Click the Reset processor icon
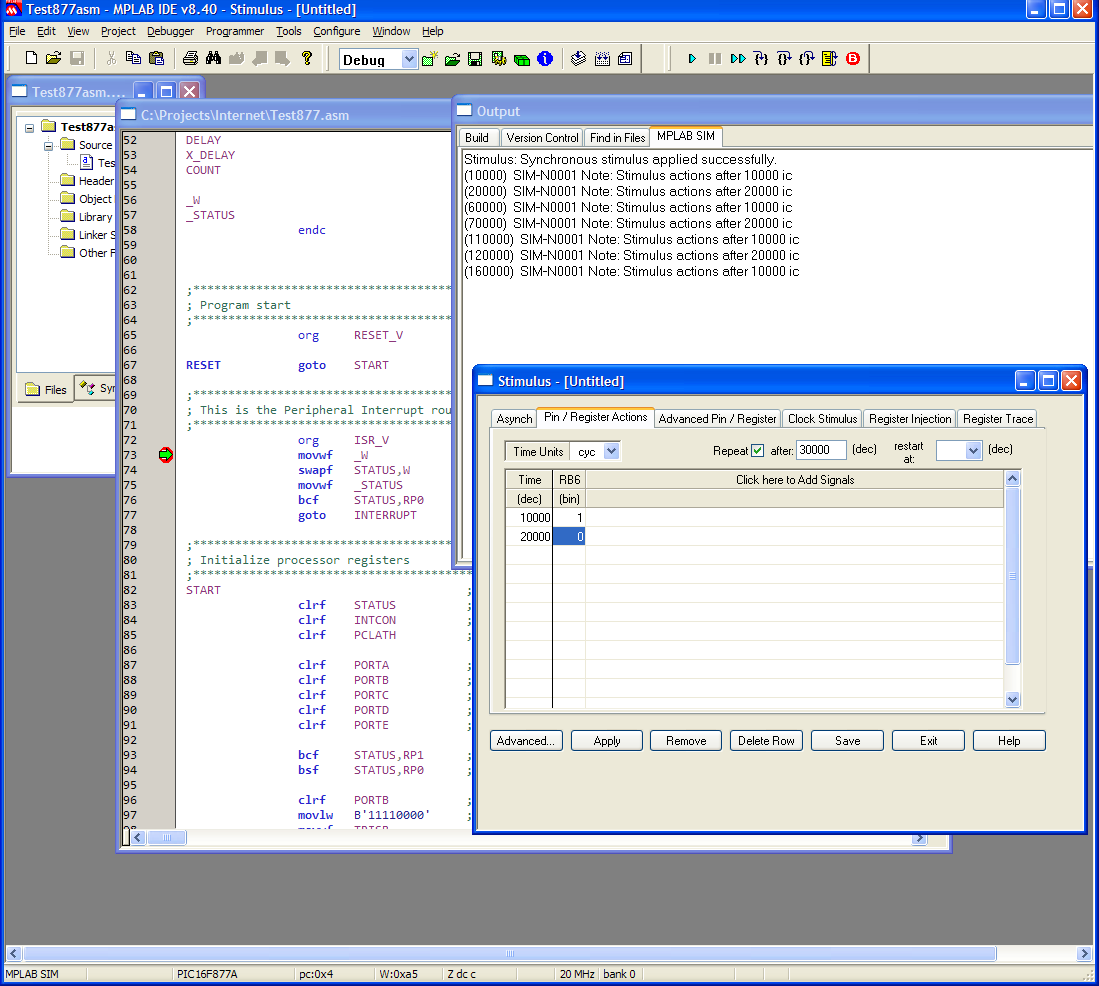The image size is (1099, 986). tap(830, 59)
